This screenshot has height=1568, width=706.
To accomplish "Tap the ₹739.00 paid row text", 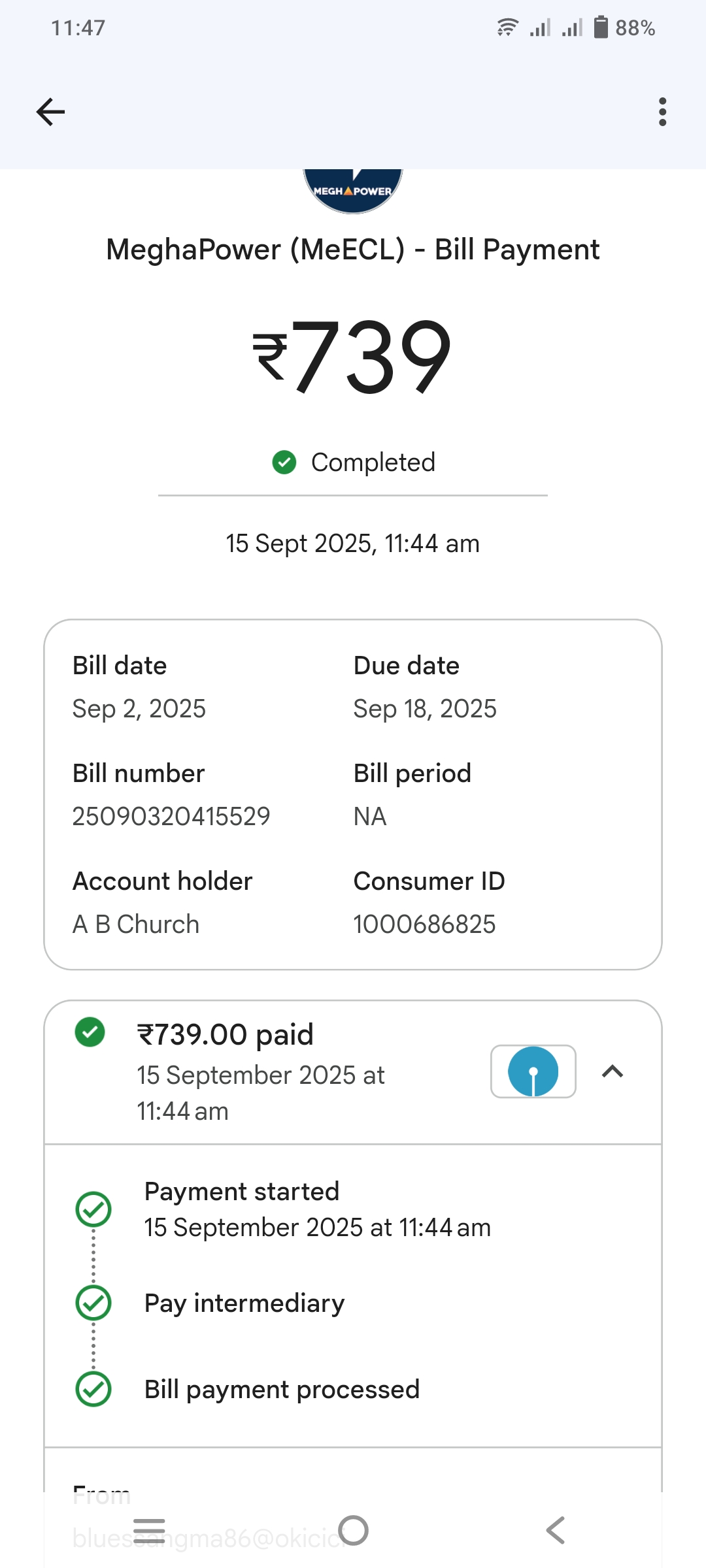I will [x=226, y=1035].
